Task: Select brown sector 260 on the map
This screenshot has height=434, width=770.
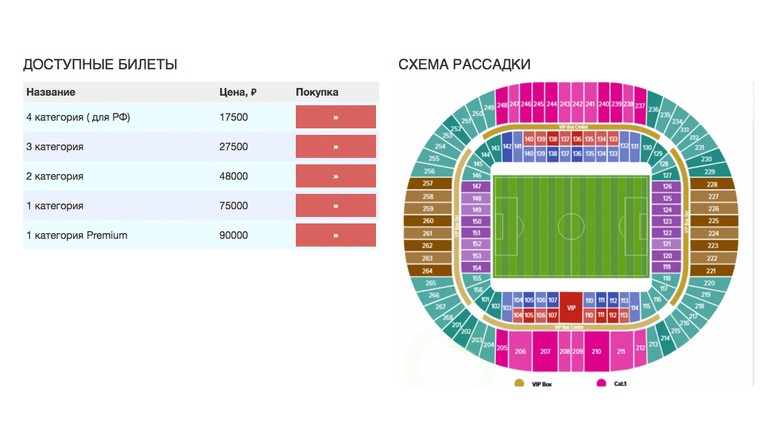Action: pyautogui.click(x=428, y=220)
